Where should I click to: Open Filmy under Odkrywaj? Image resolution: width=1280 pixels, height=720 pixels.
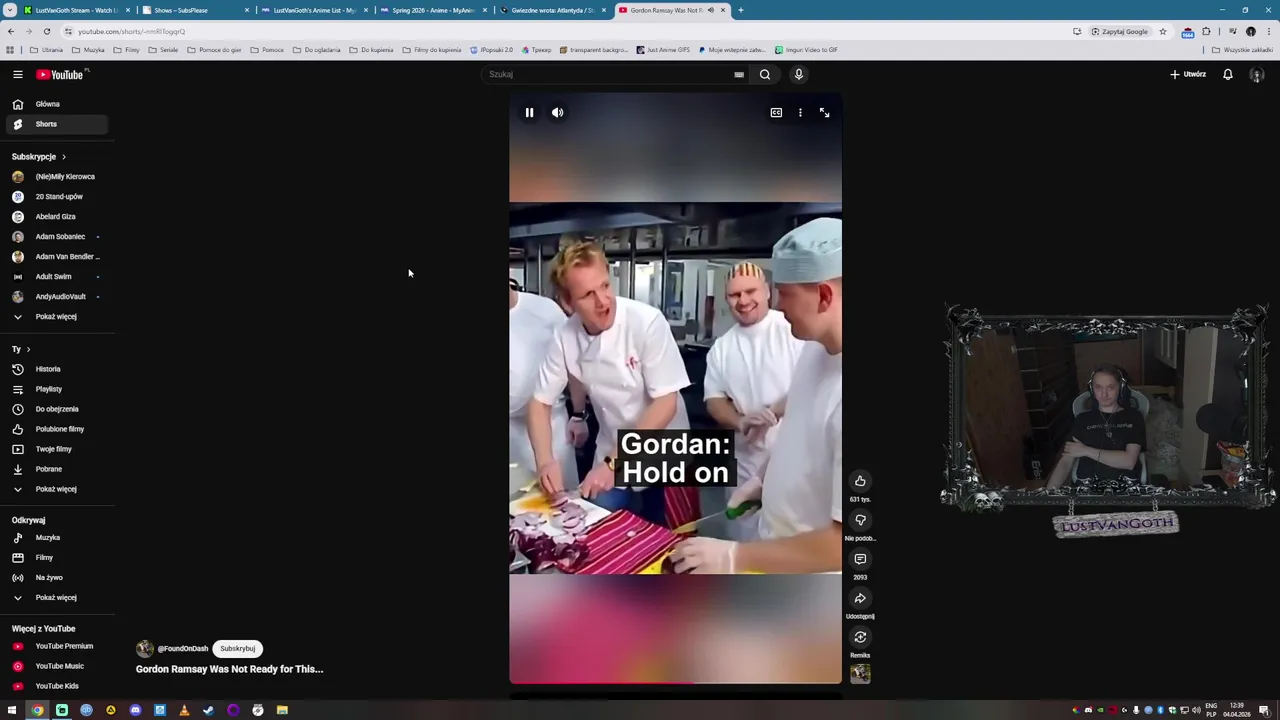point(56,558)
